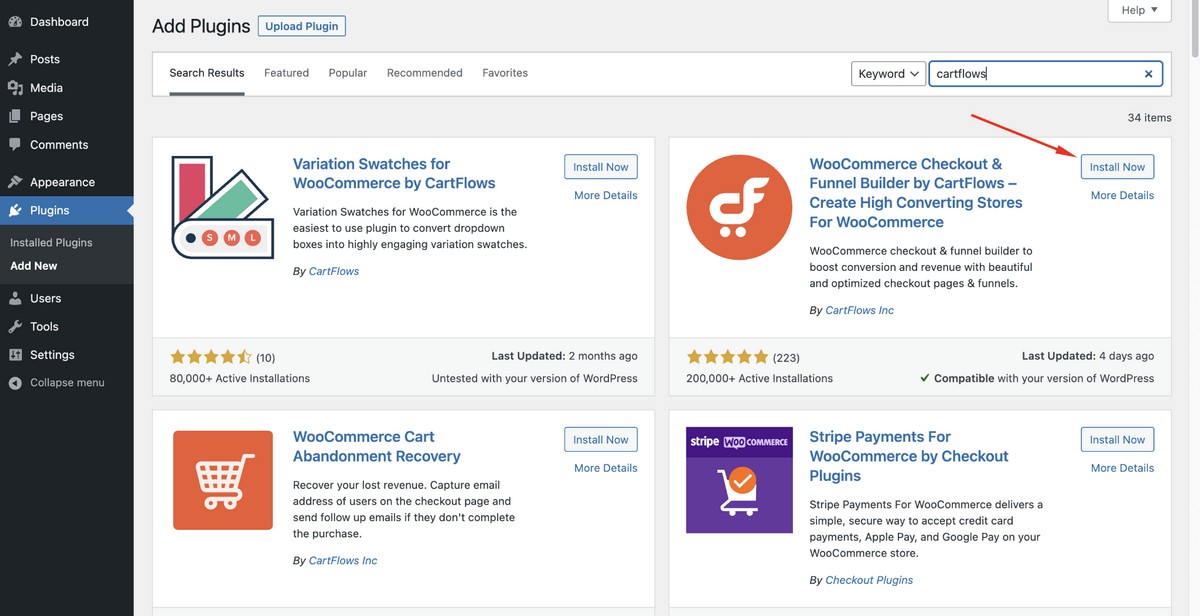The image size is (1200, 616).
Task: Open Checkout Plugins author link
Action: click(x=869, y=580)
